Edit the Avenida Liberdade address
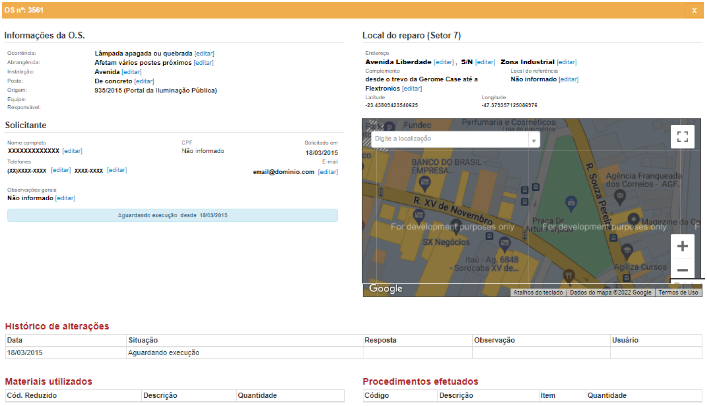Image resolution: width=707 pixels, height=406 pixels. click(x=444, y=62)
